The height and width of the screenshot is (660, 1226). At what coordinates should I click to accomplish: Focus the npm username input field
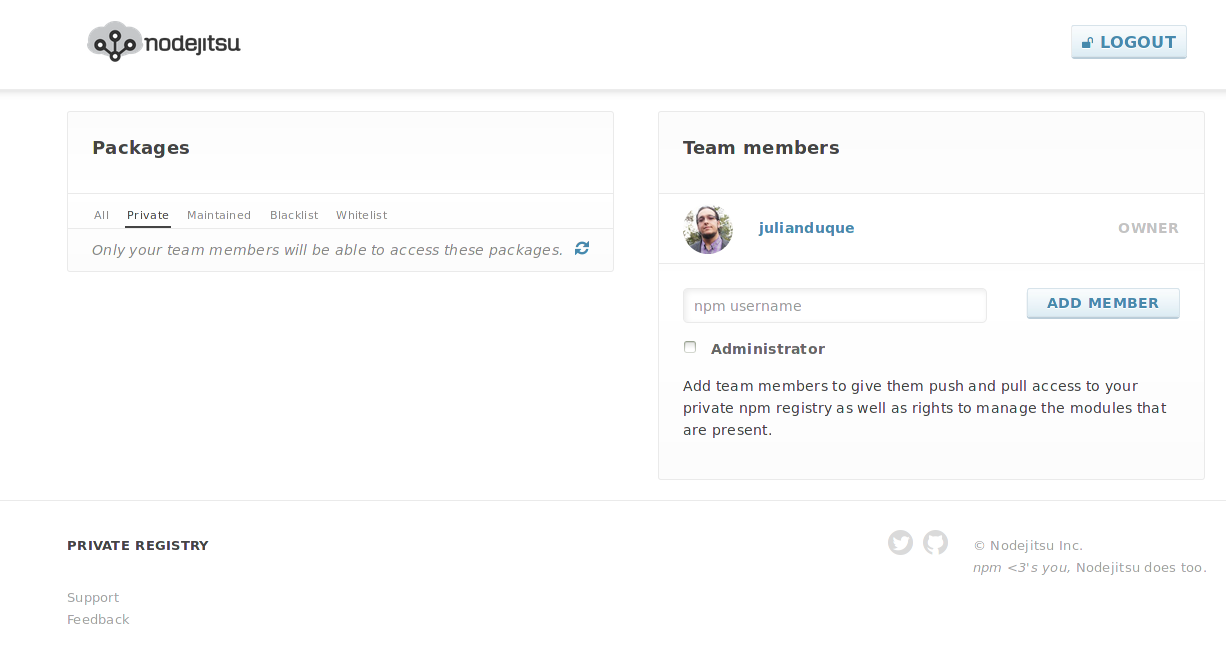(x=835, y=306)
